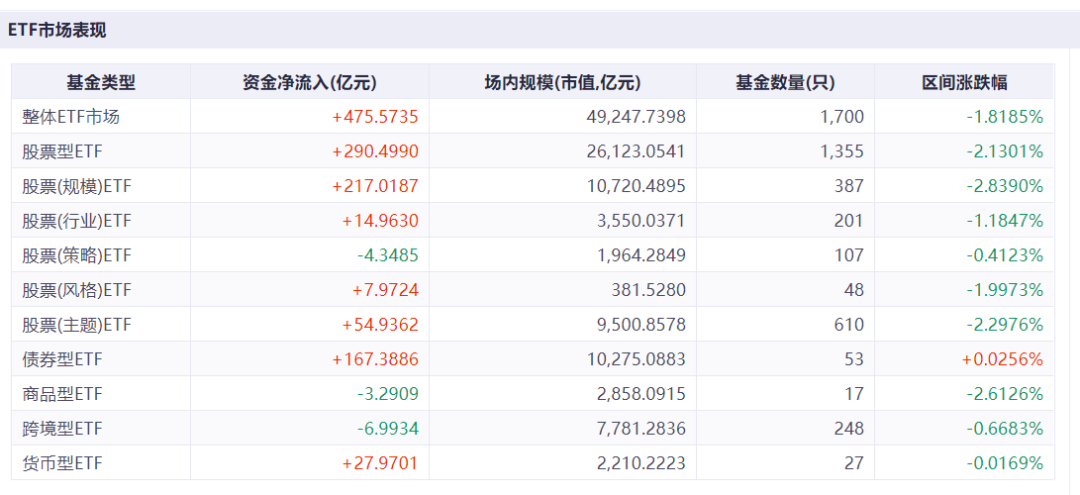Viewport: 1080px width, 495px height.
Task: Select the 商品型ETF row label
Action: (62, 394)
